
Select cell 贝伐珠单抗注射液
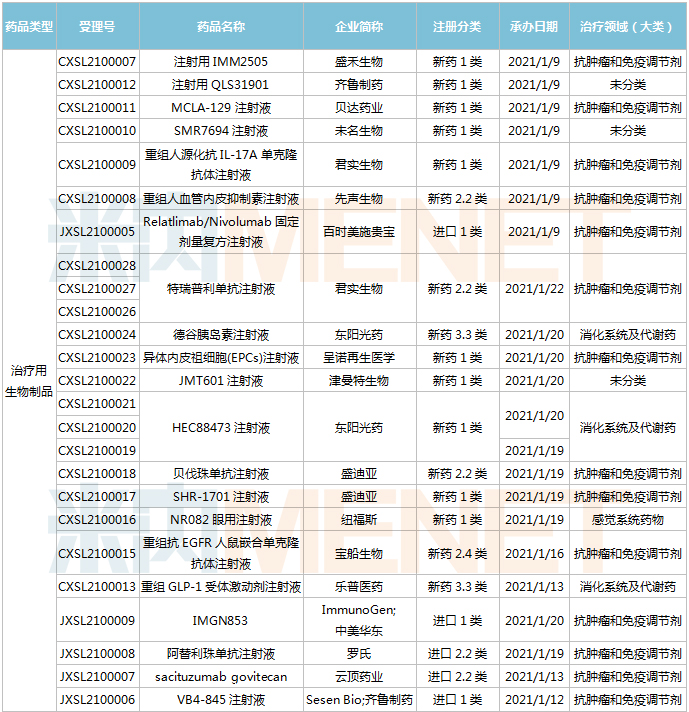click(x=221, y=474)
